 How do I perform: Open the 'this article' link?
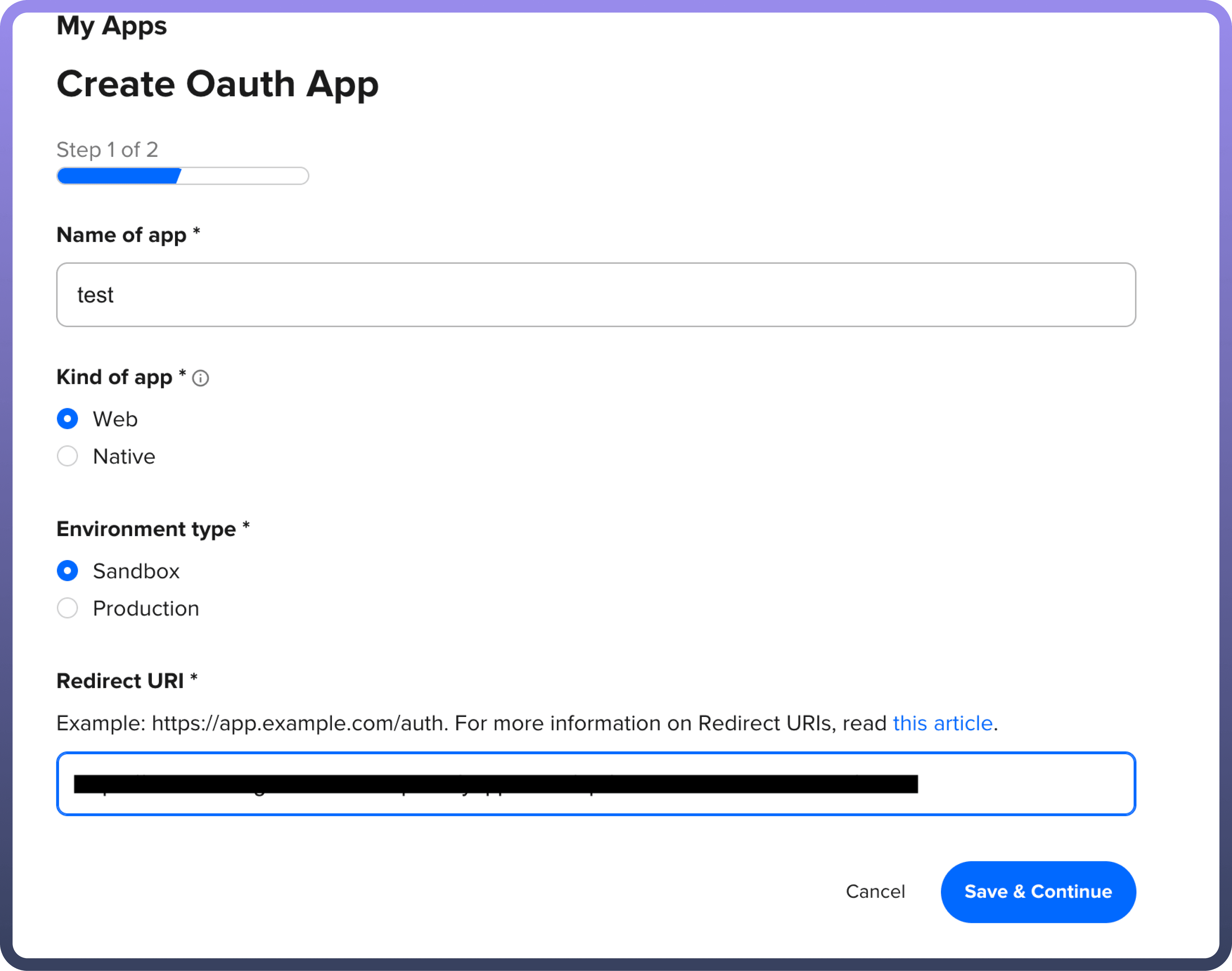pos(942,723)
